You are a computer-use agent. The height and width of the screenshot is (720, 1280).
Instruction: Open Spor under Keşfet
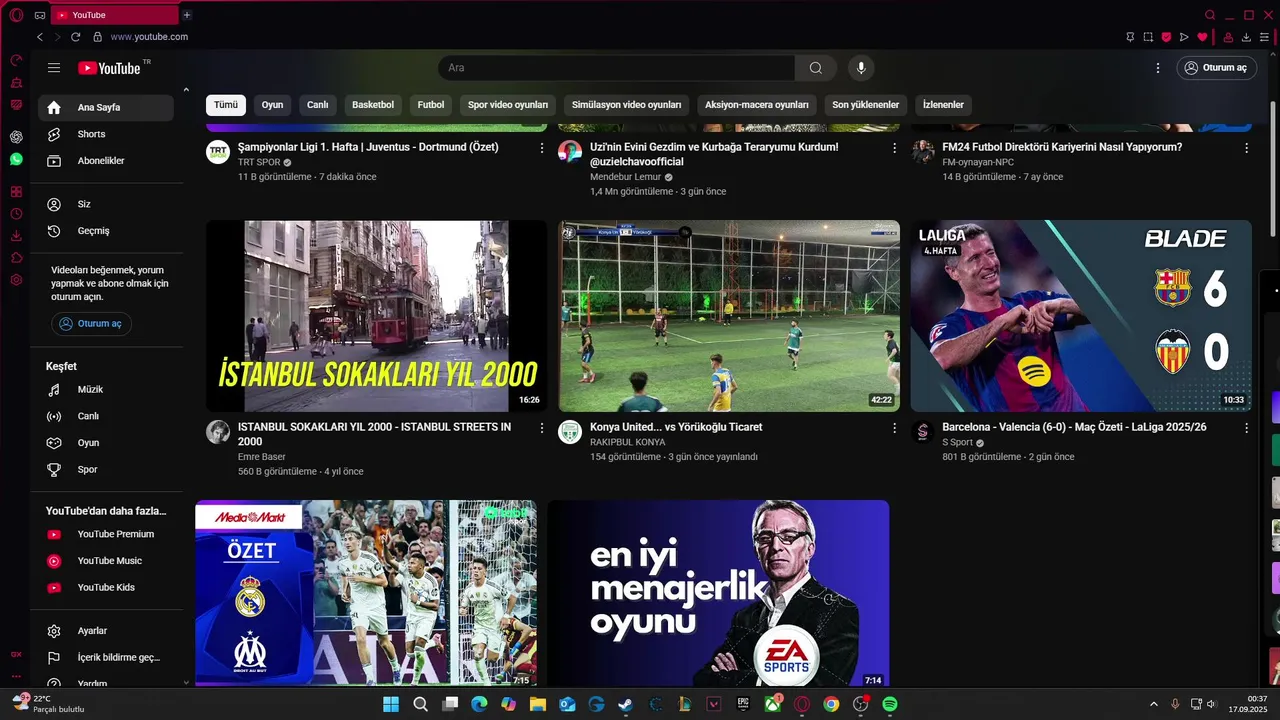(106, 469)
